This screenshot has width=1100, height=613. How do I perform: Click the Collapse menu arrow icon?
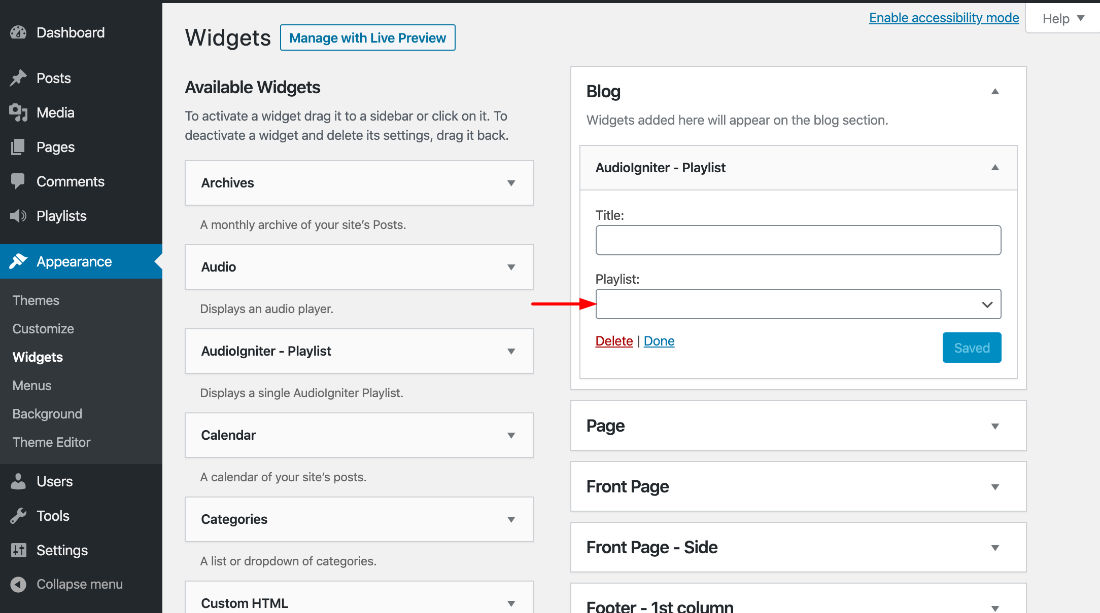[x=18, y=584]
